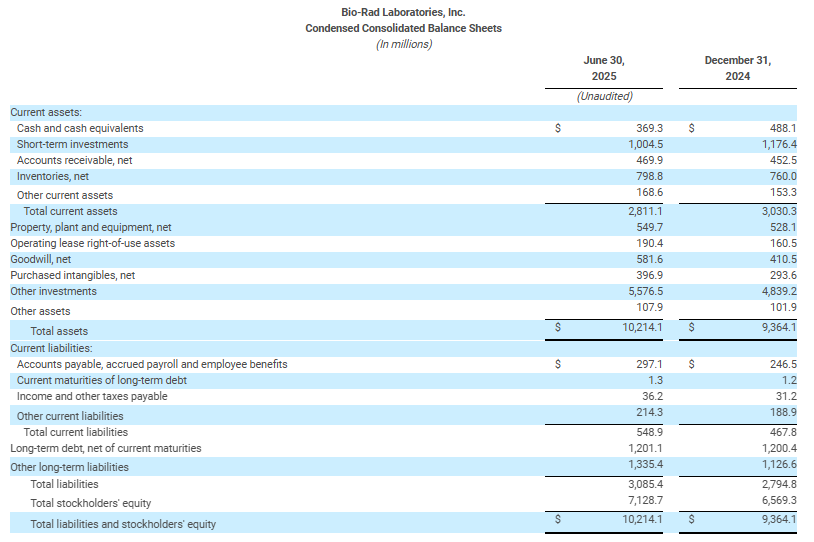Click 'Other current assets' label
This screenshot has width=814, height=542.
[x=64, y=195]
